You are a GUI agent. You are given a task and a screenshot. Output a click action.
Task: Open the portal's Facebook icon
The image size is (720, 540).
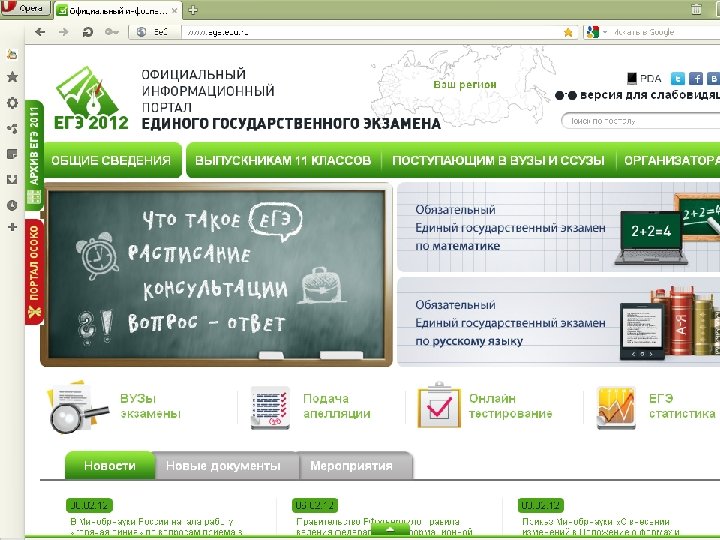pyautogui.click(x=696, y=79)
